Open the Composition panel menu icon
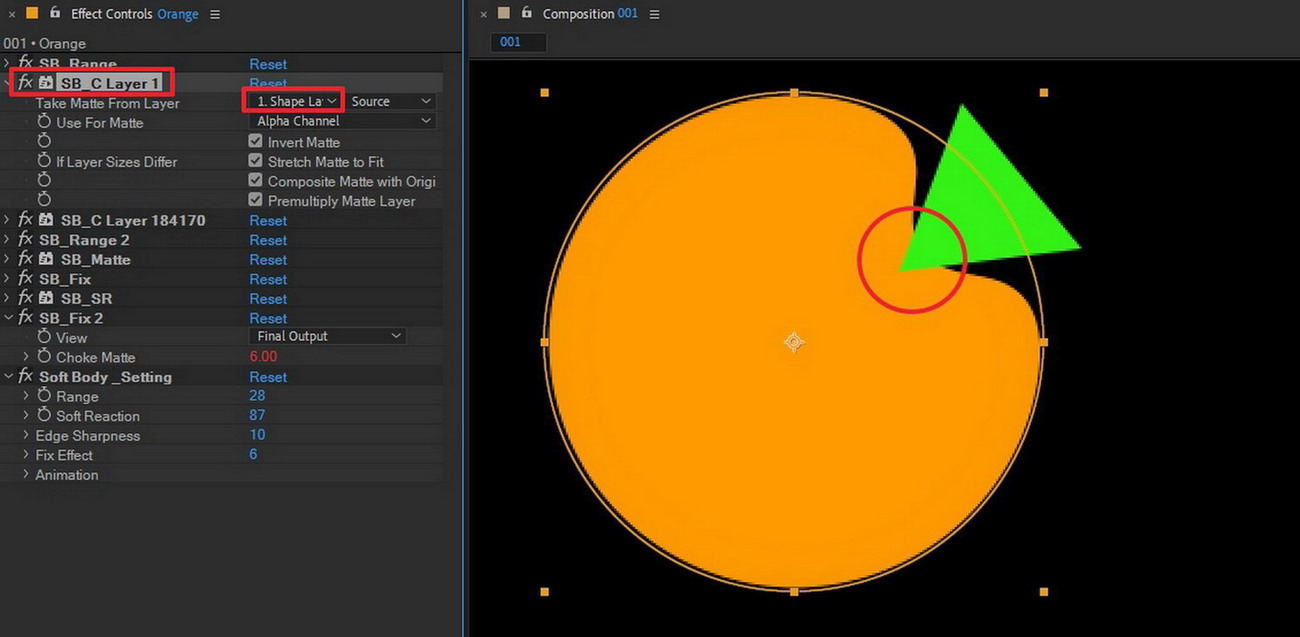1300x637 pixels. point(654,14)
